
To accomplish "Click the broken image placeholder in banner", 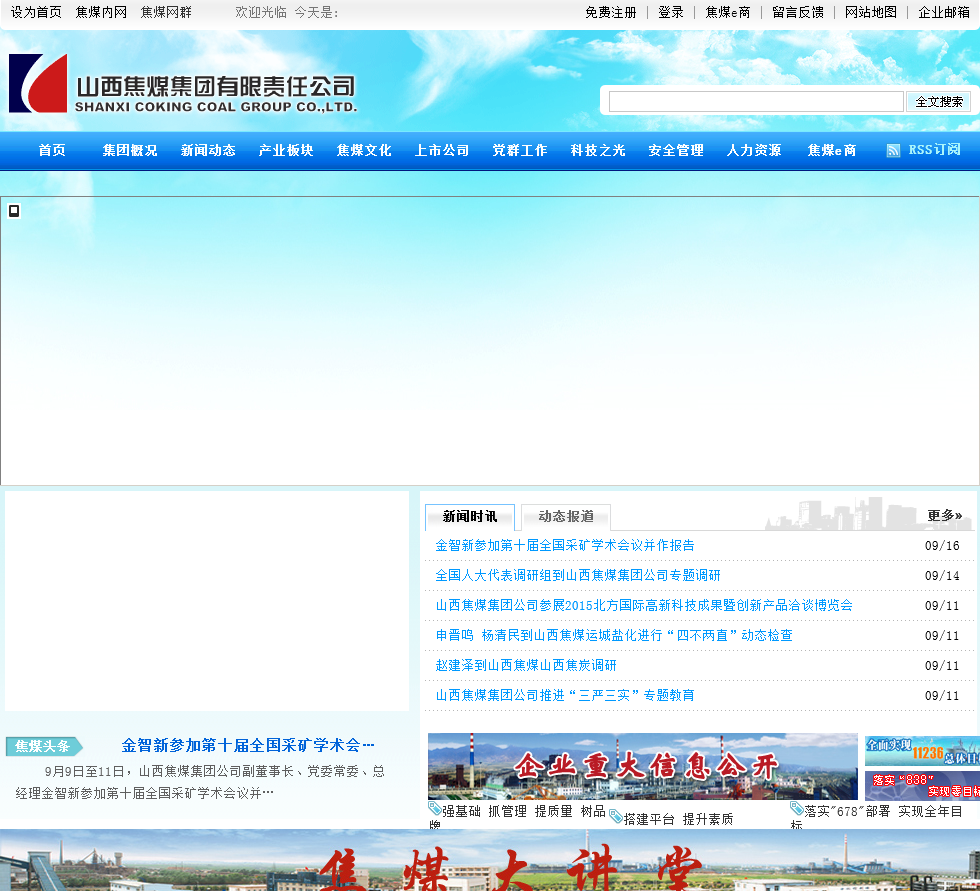I will pyautogui.click(x=14, y=211).
